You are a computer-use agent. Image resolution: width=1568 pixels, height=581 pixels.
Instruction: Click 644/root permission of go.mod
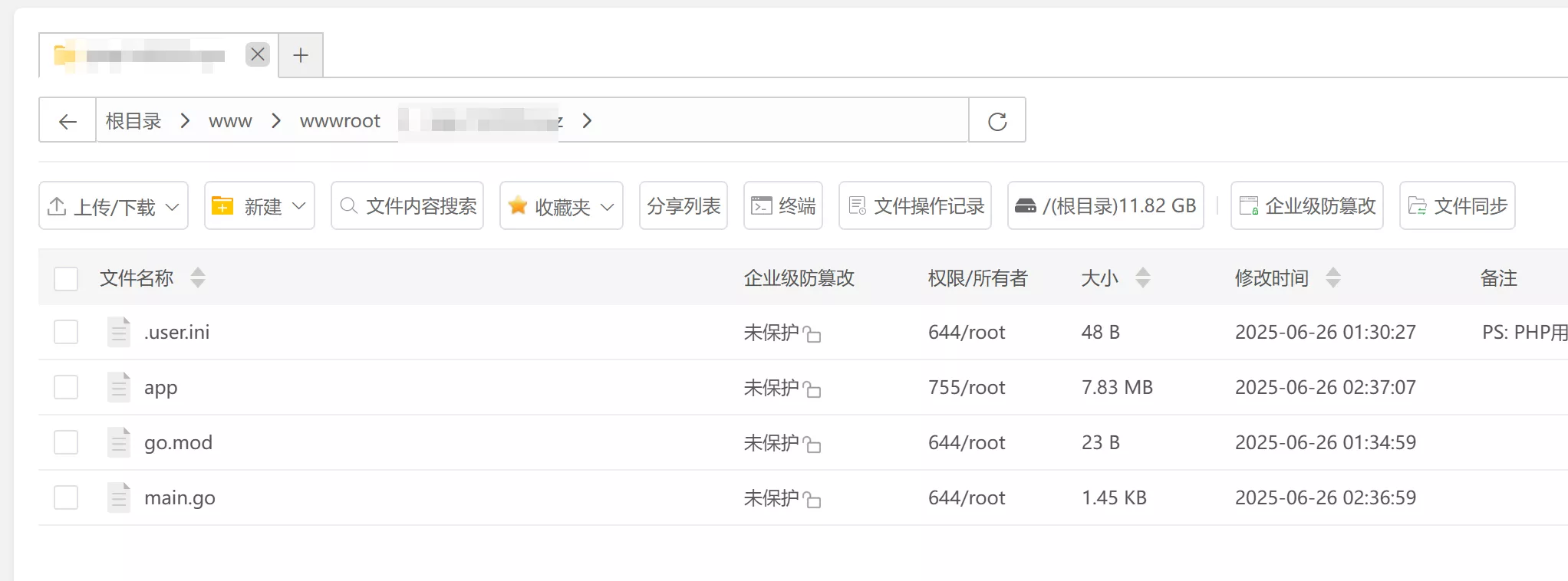967,442
